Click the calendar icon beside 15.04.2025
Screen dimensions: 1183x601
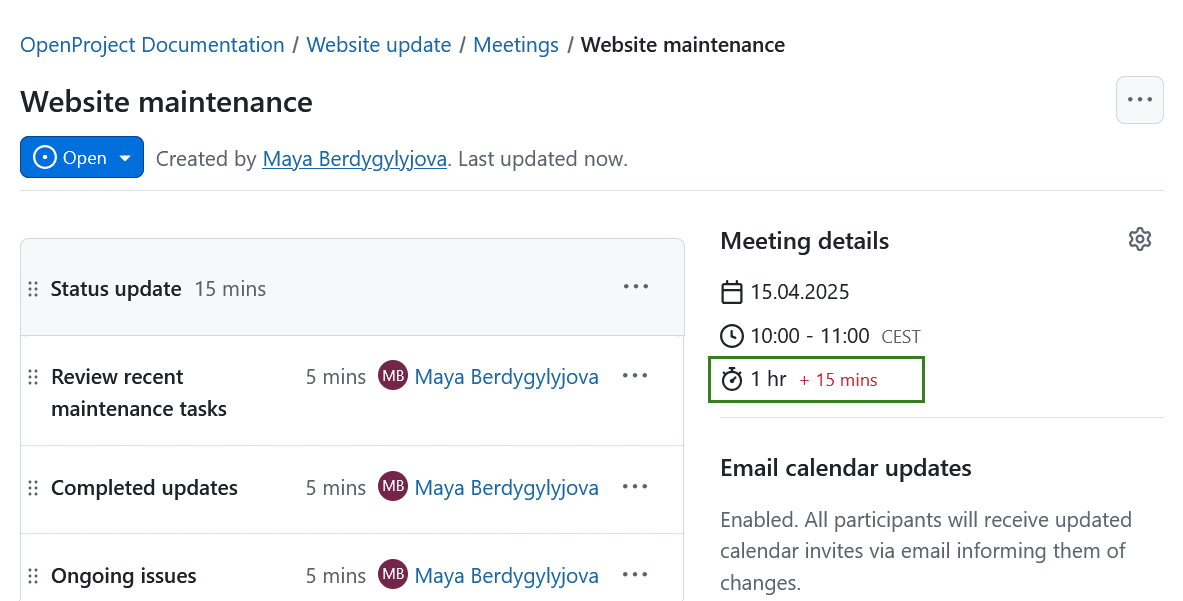tap(732, 293)
